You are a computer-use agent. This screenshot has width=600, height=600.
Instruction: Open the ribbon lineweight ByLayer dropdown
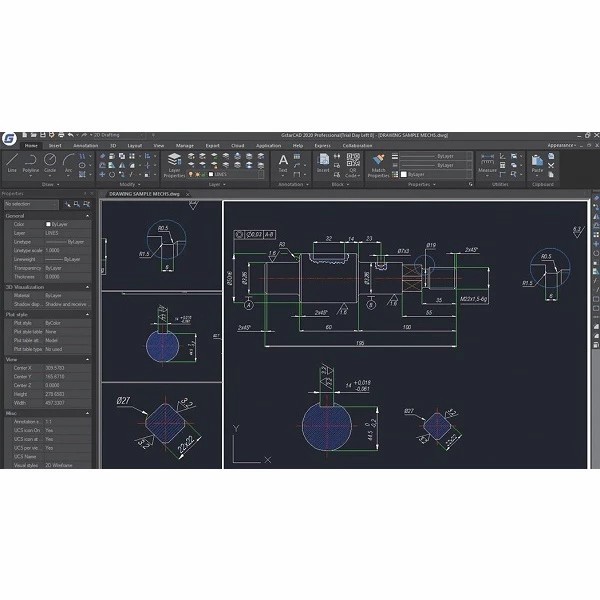pyautogui.click(x=435, y=156)
